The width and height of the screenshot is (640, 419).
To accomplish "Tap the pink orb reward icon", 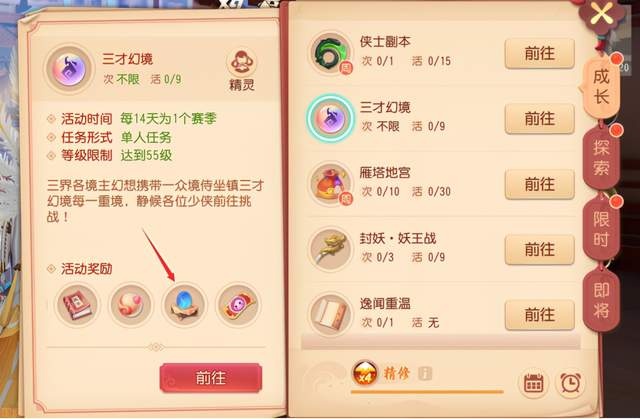I will coord(130,305).
